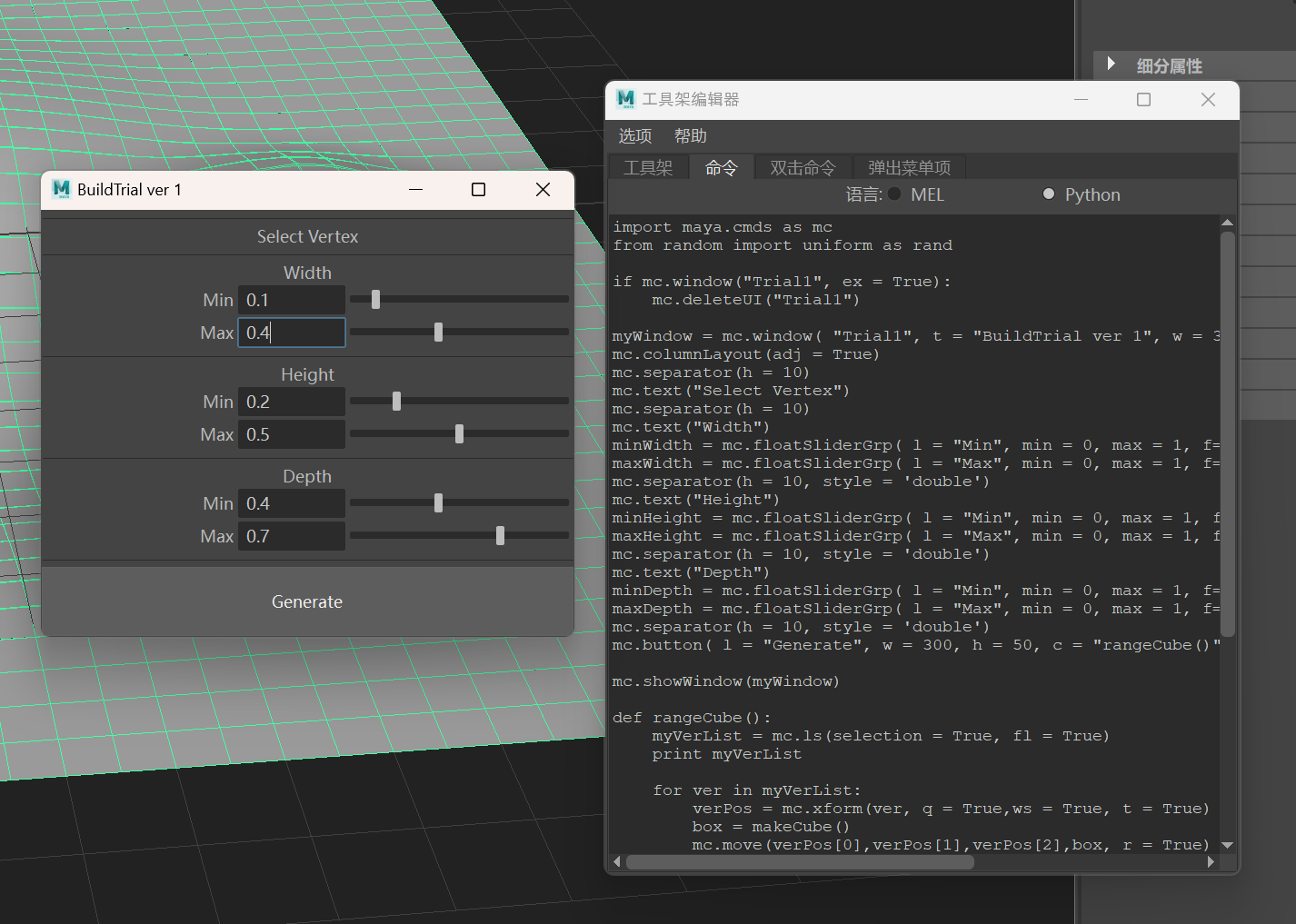Click scroll left arrow in code editor
The width and height of the screenshot is (1296, 924).
[617, 861]
